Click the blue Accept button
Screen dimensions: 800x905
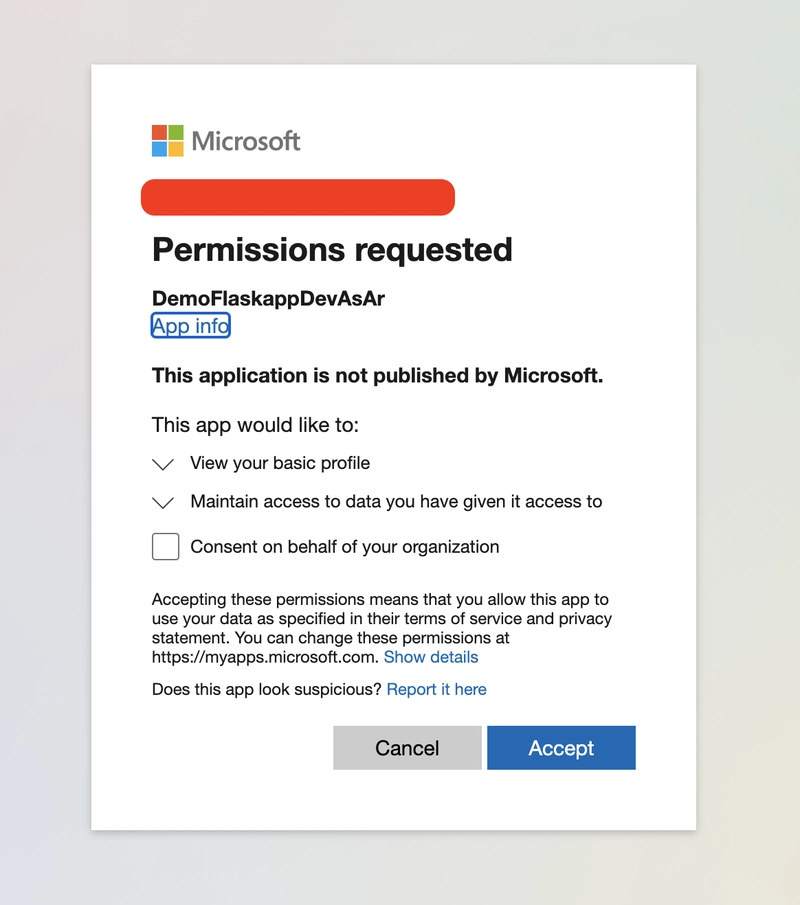pos(561,748)
